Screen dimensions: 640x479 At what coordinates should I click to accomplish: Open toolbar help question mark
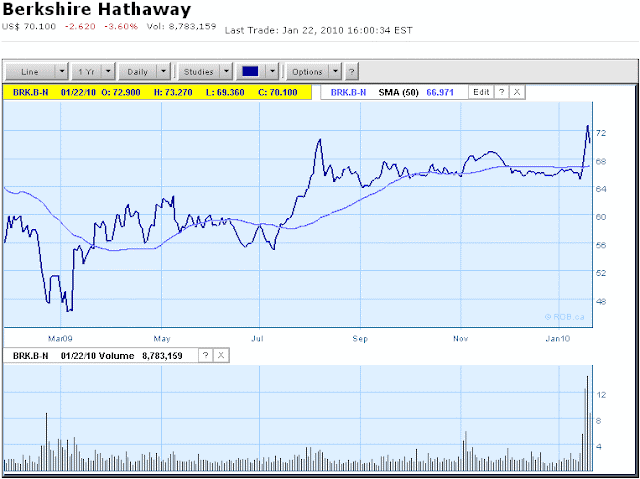[351, 72]
